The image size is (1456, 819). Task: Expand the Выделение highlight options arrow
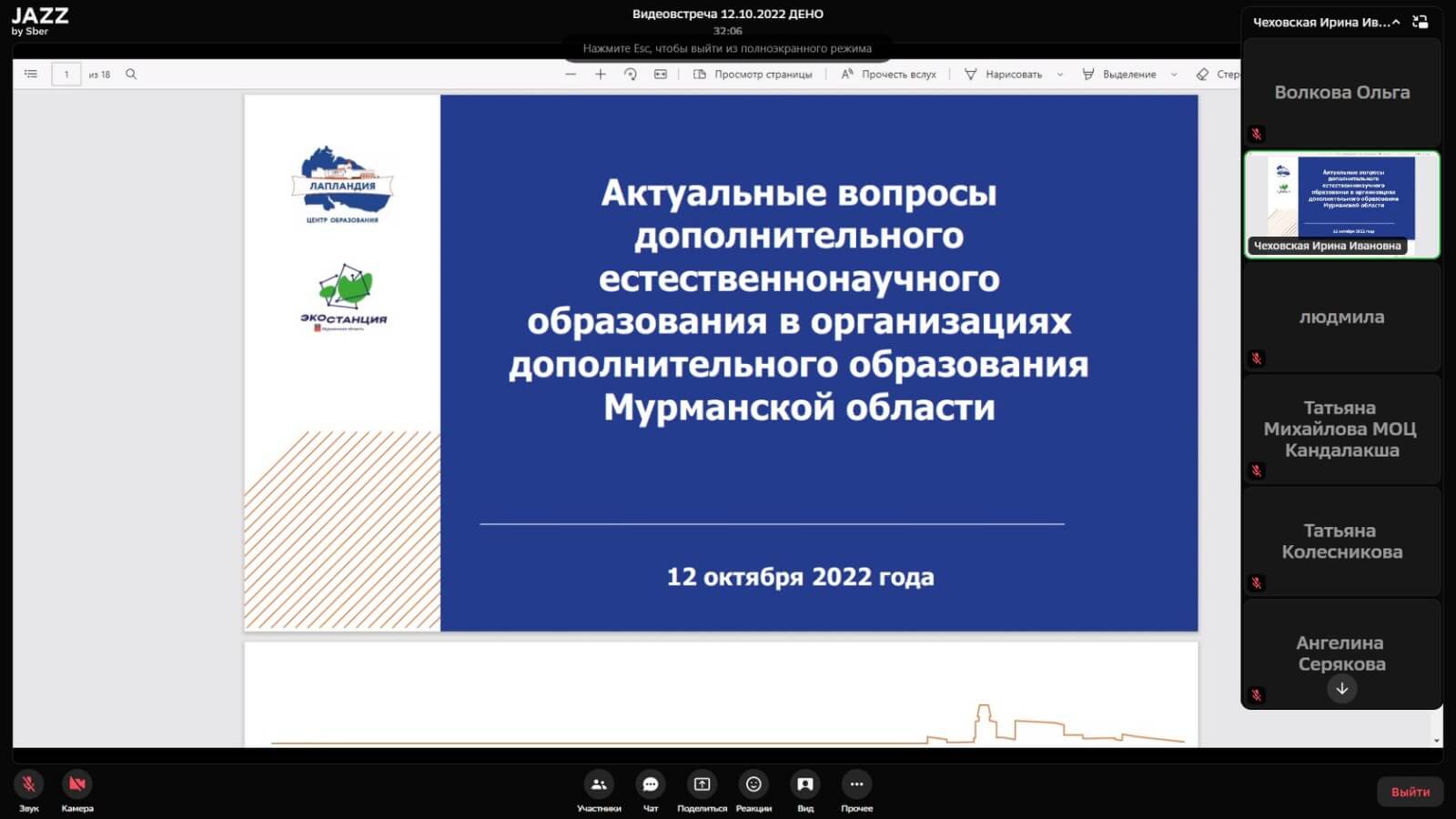pos(1174,75)
